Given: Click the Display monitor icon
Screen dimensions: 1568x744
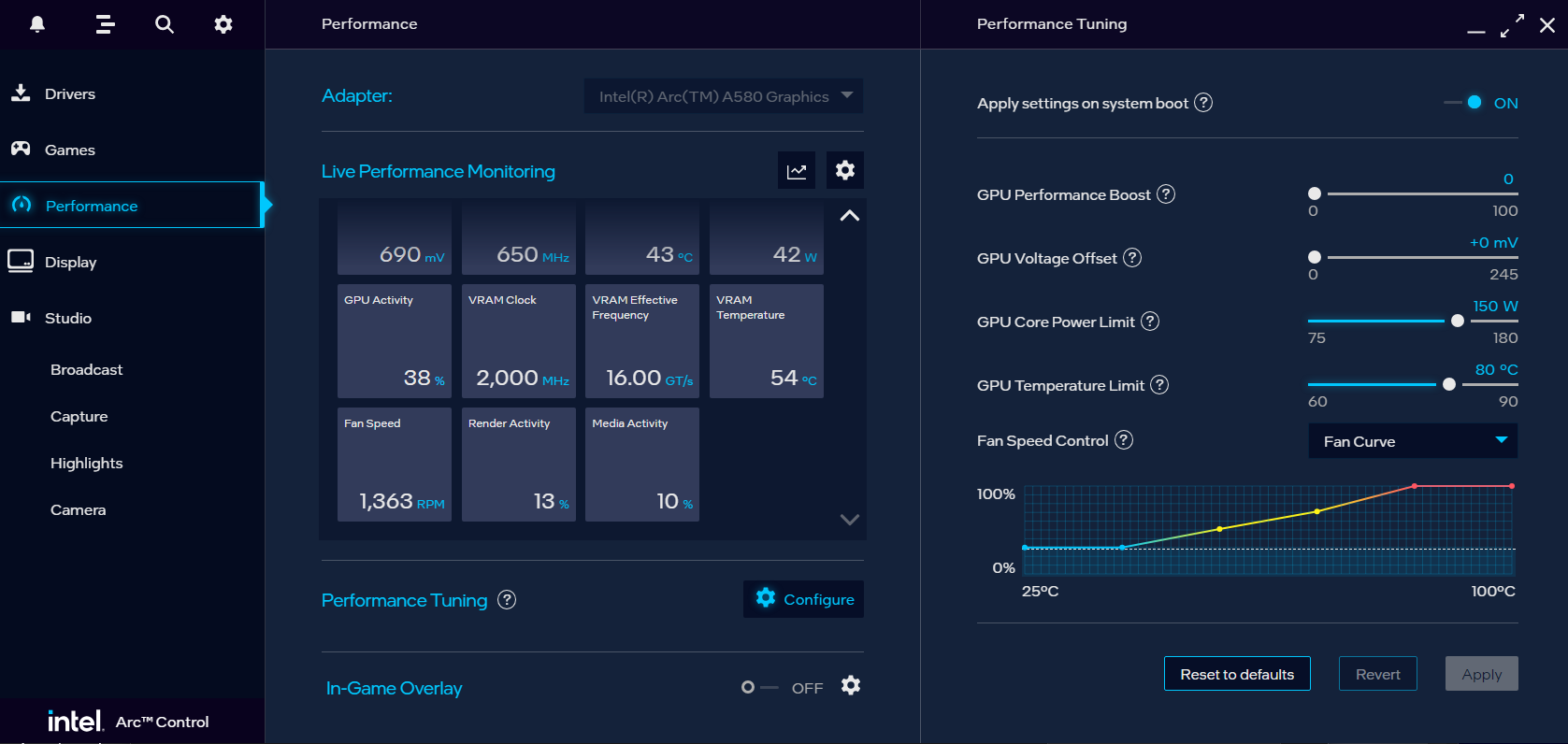Looking at the screenshot, I should [x=21, y=261].
